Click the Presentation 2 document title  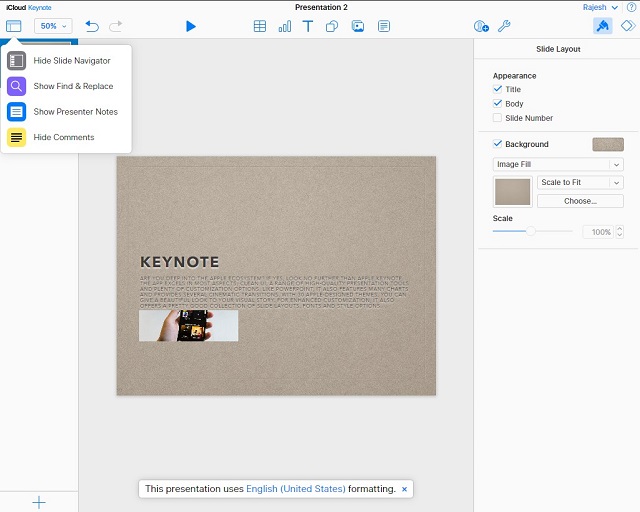click(321, 7)
